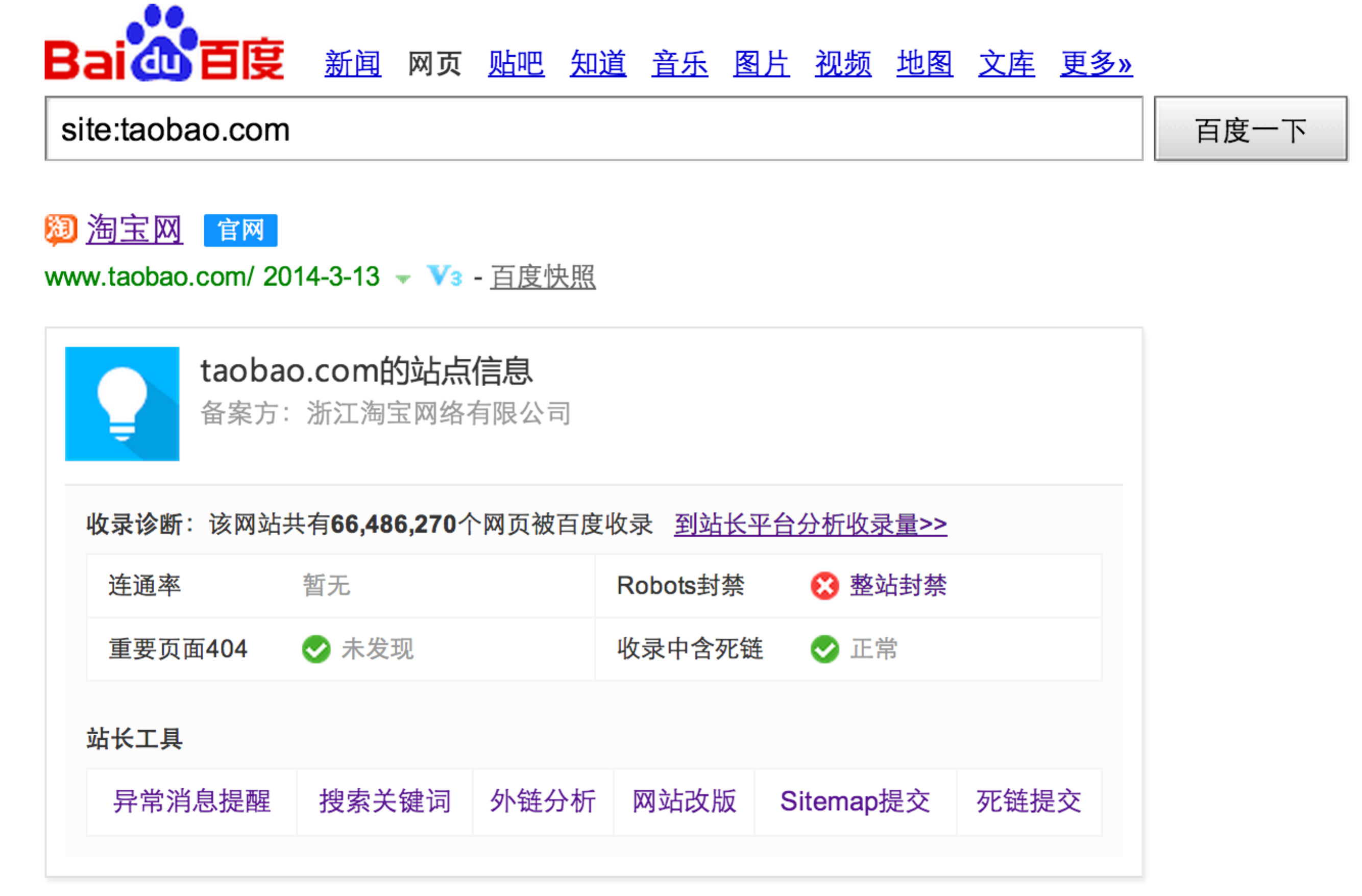This screenshot has height=896, width=1362.
Task: Open the 地图 tab
Action: 925,63
